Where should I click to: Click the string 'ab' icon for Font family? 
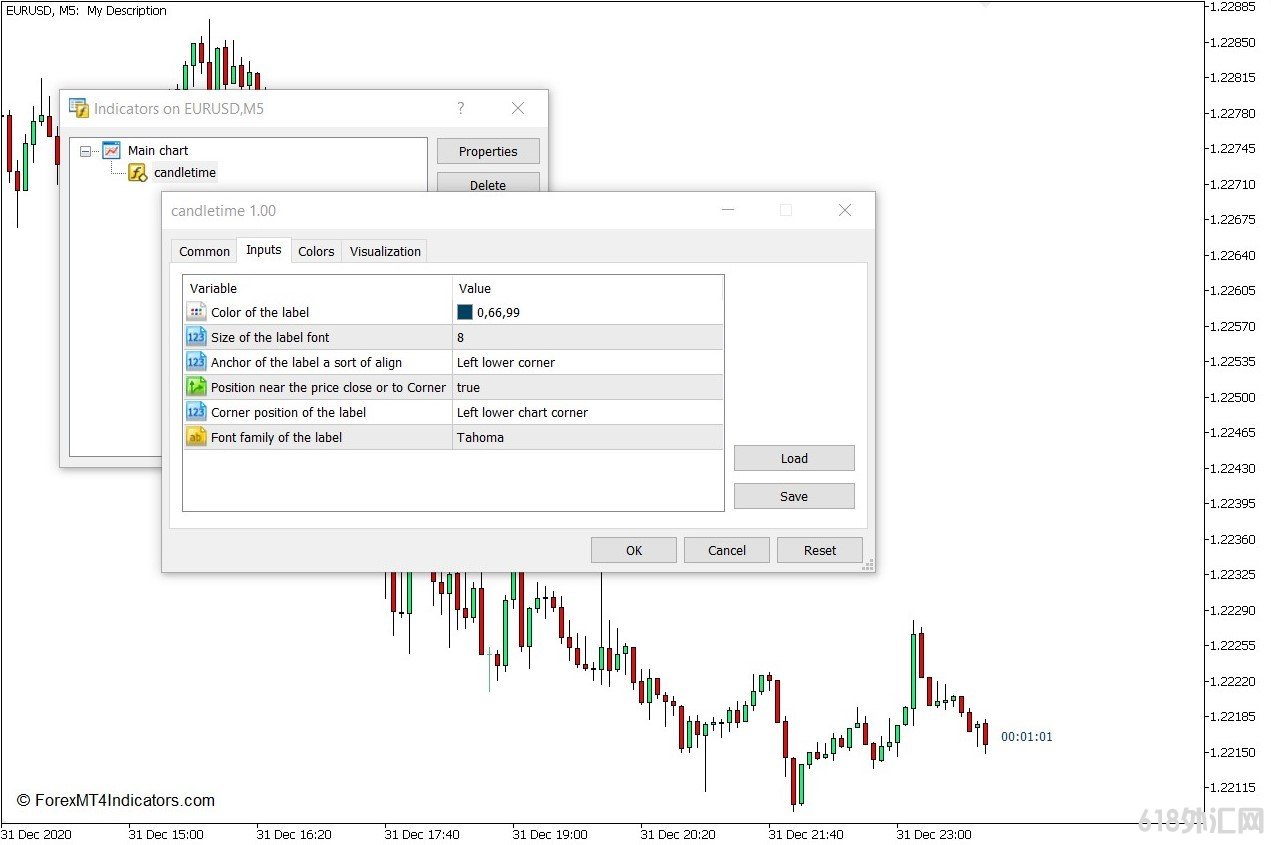pyautogui.click(x=196, y=437)
